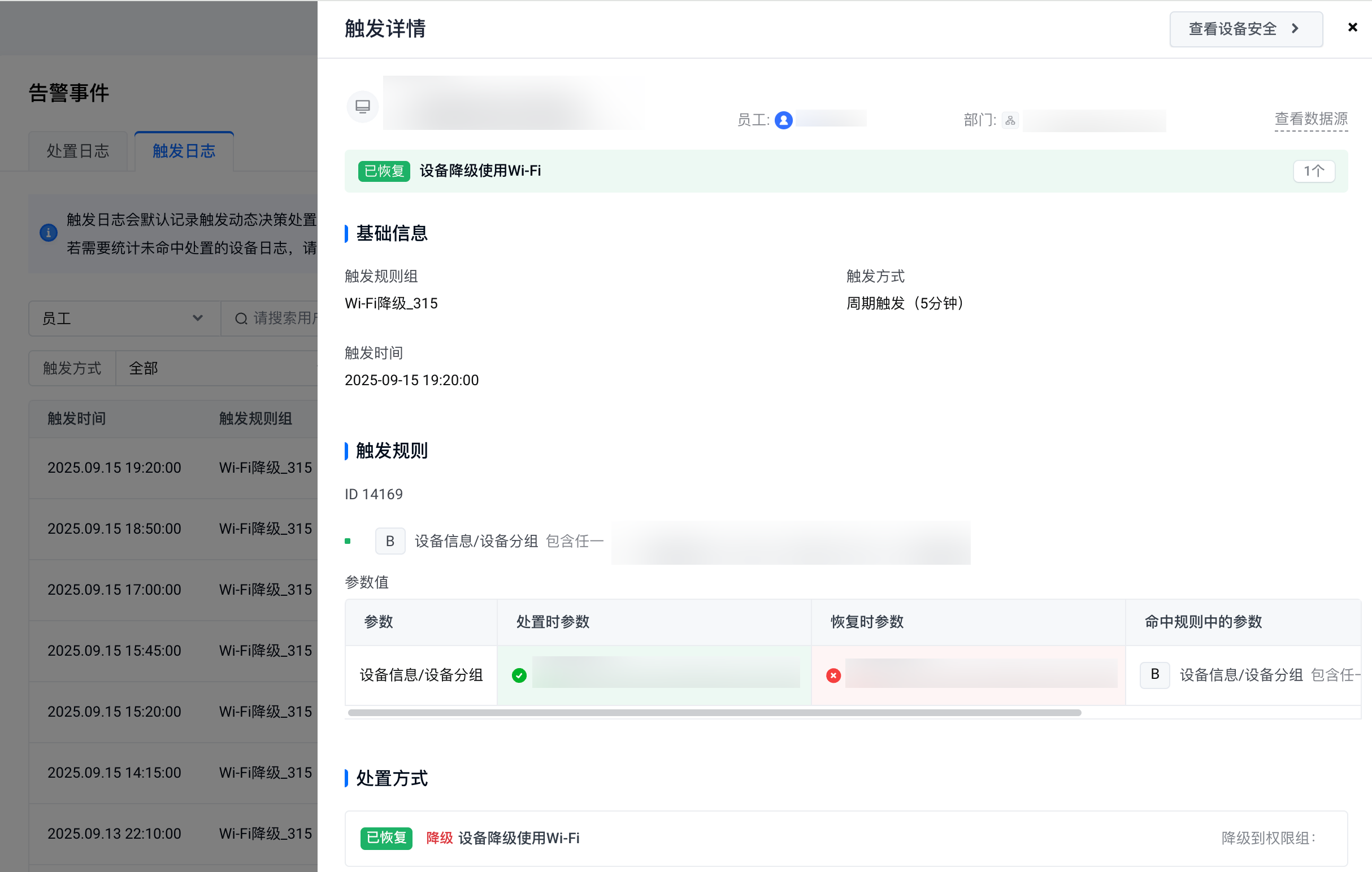Click the red cross icon in 恢复时参数 cell
1372x872 pixels.
833,675
